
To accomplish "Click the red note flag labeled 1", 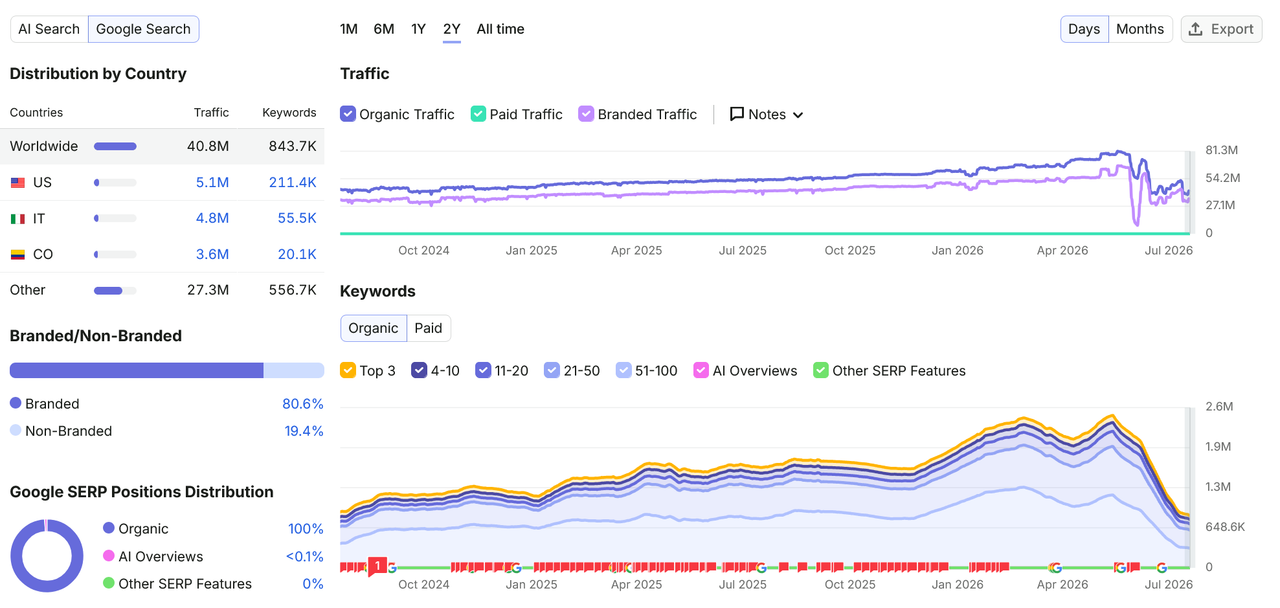I will coord(377,566).
